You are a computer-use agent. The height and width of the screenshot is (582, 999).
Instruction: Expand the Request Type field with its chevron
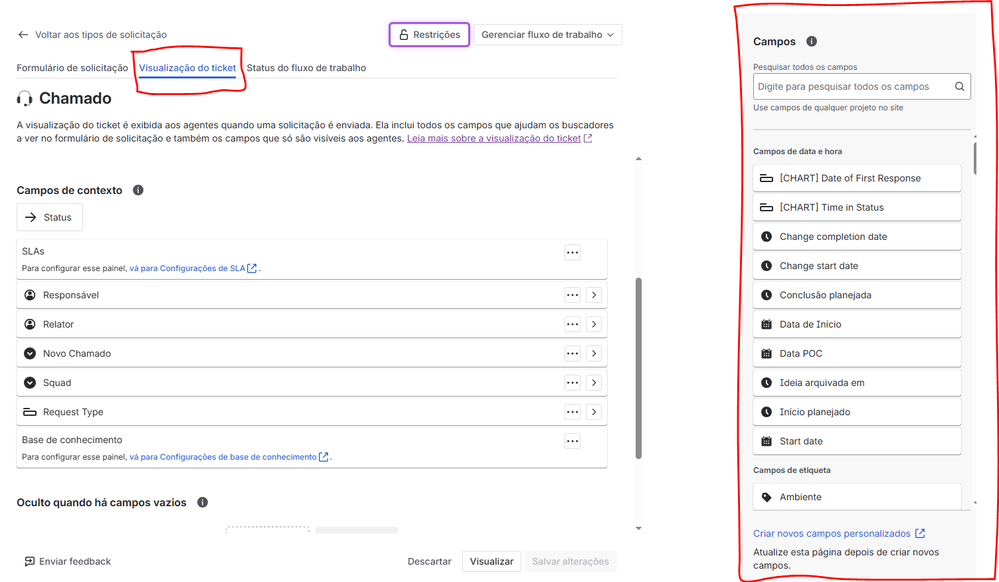click(x=594, y=412)
